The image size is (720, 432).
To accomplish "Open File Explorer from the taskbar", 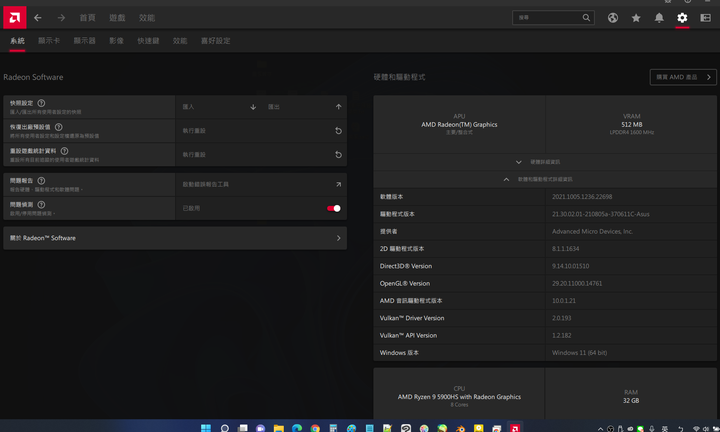I will 279,428.
